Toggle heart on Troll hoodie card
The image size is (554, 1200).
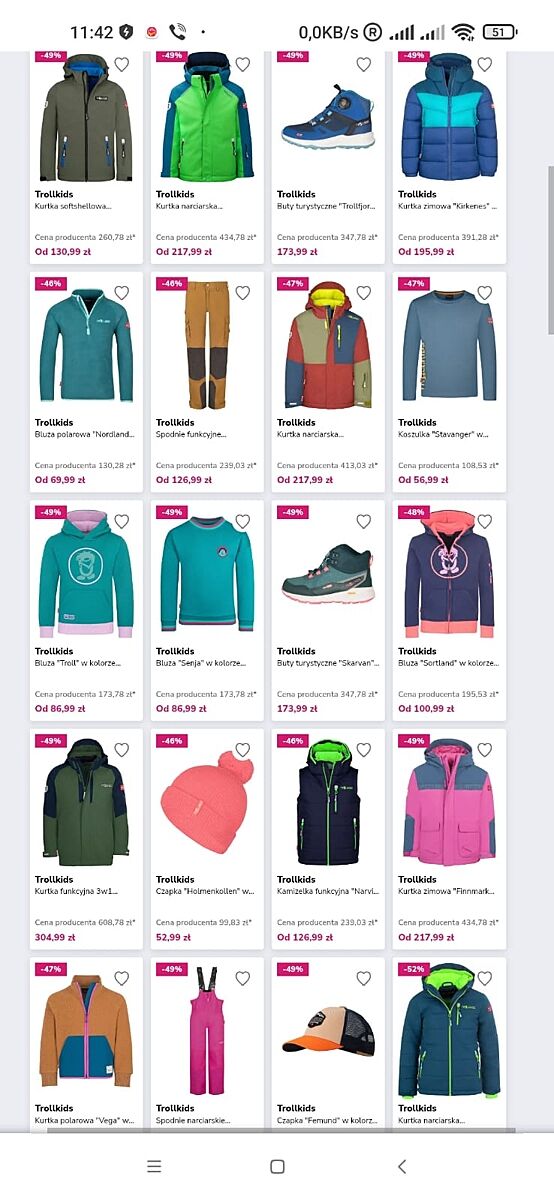[121, 522]
